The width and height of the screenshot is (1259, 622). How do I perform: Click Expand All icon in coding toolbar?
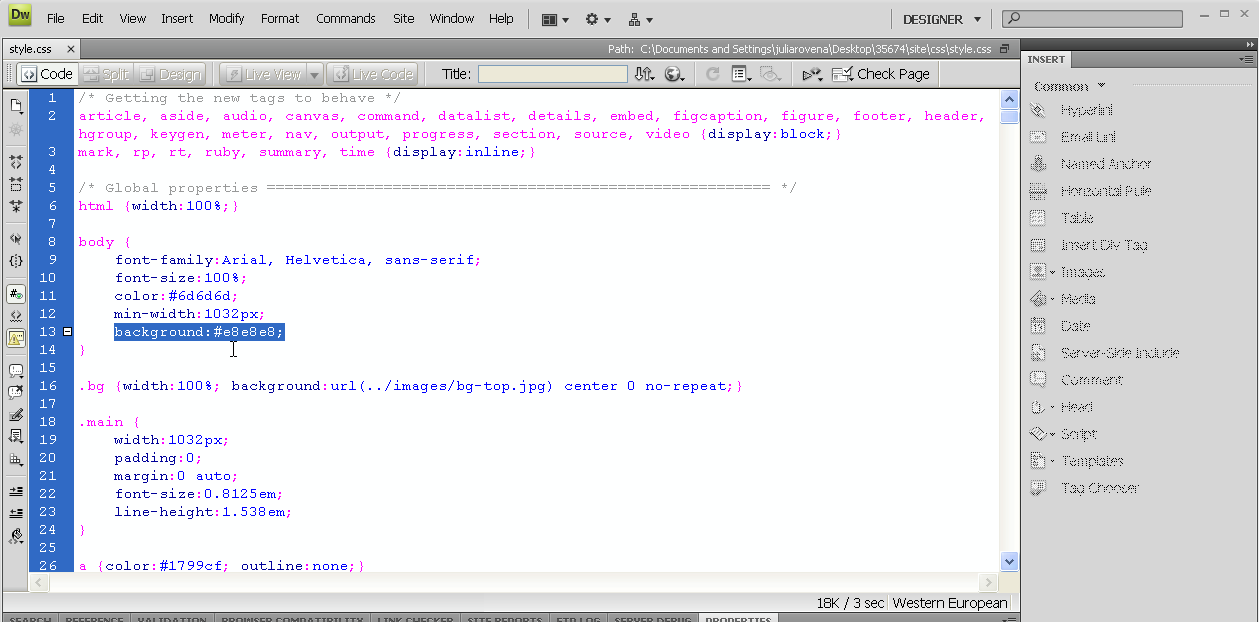[16, 207]
